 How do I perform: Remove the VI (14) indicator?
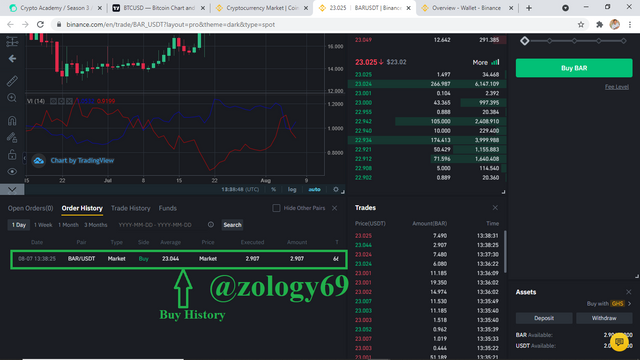pyautogui.click(x=69, y=101)
